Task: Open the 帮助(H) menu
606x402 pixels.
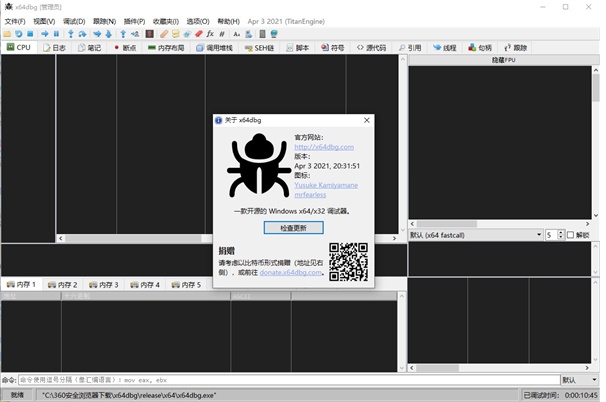Action: pyautogui.click(x=228, y=21)
